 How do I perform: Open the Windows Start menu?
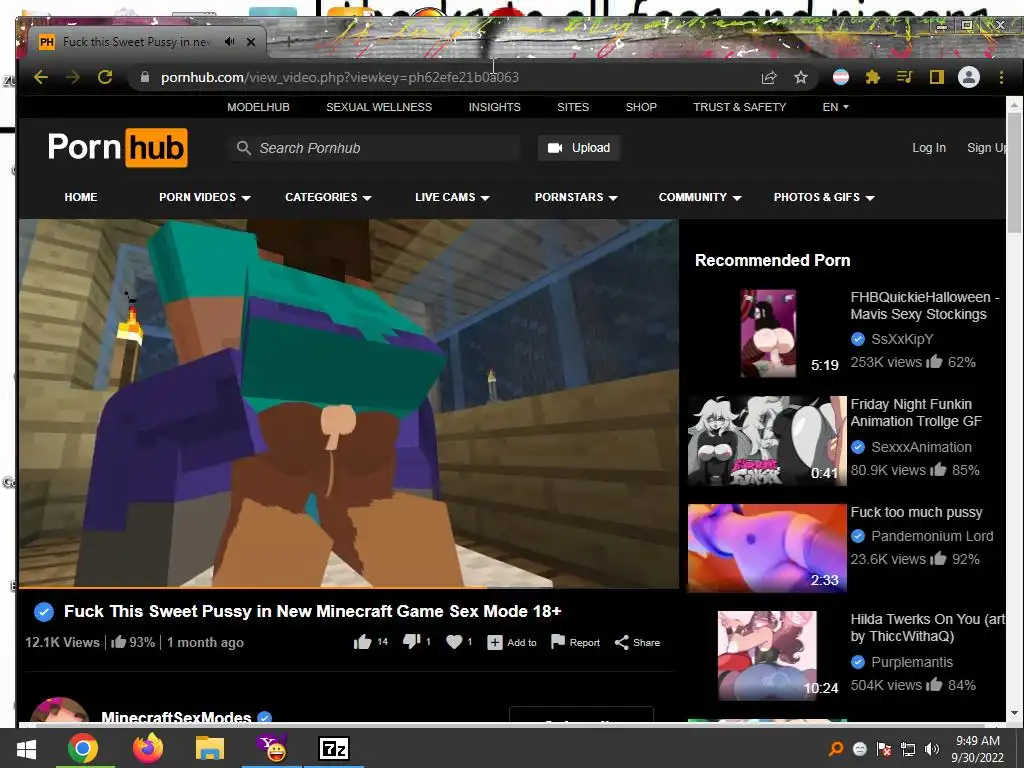[x=26, y=748]
